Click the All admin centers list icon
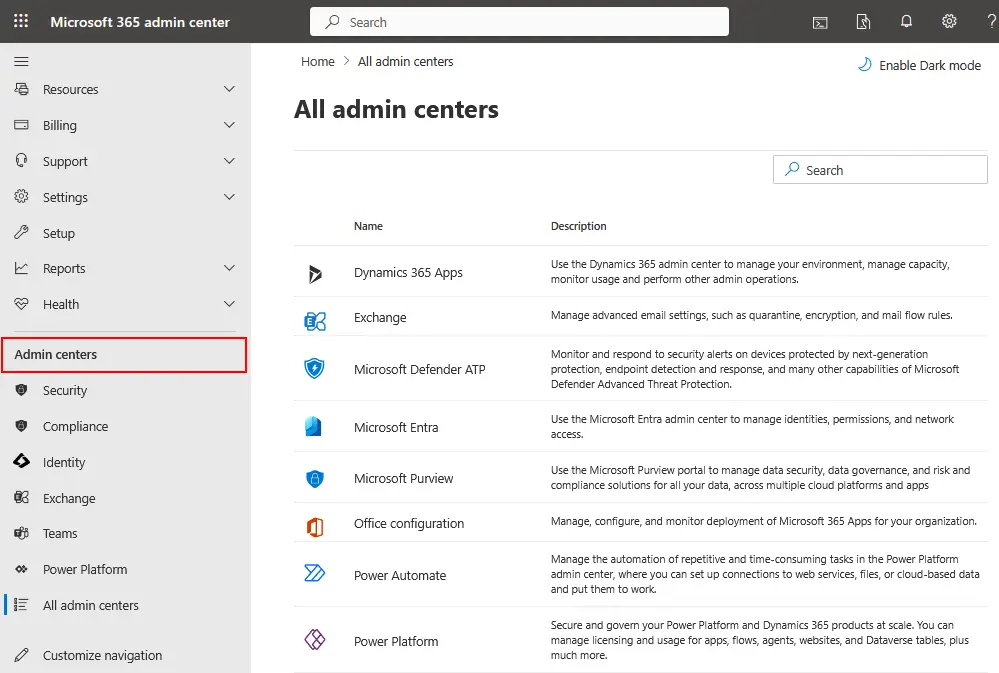999x673 pixels. (21, 605)
